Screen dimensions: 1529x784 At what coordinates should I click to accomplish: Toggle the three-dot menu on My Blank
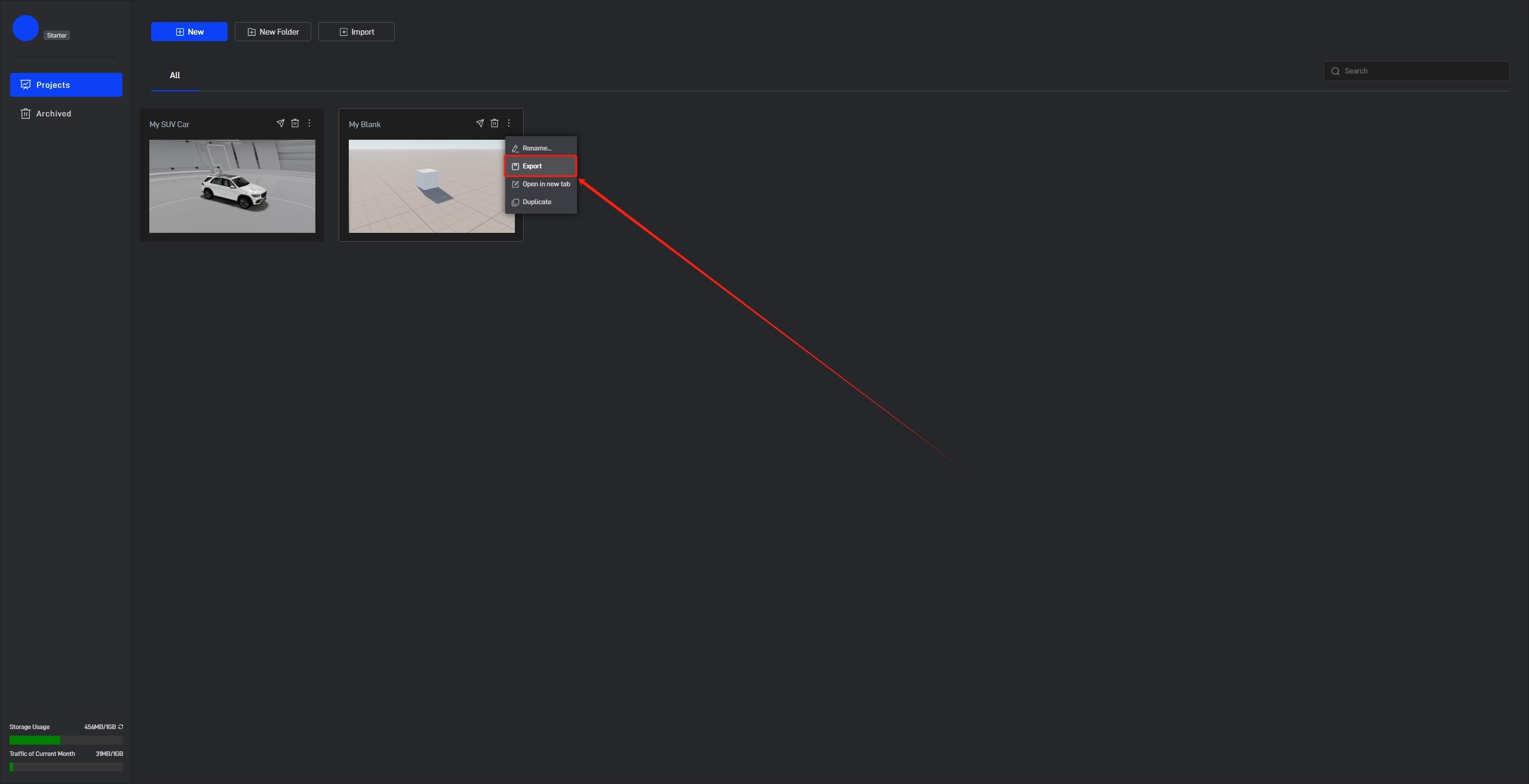click(509, 123)
